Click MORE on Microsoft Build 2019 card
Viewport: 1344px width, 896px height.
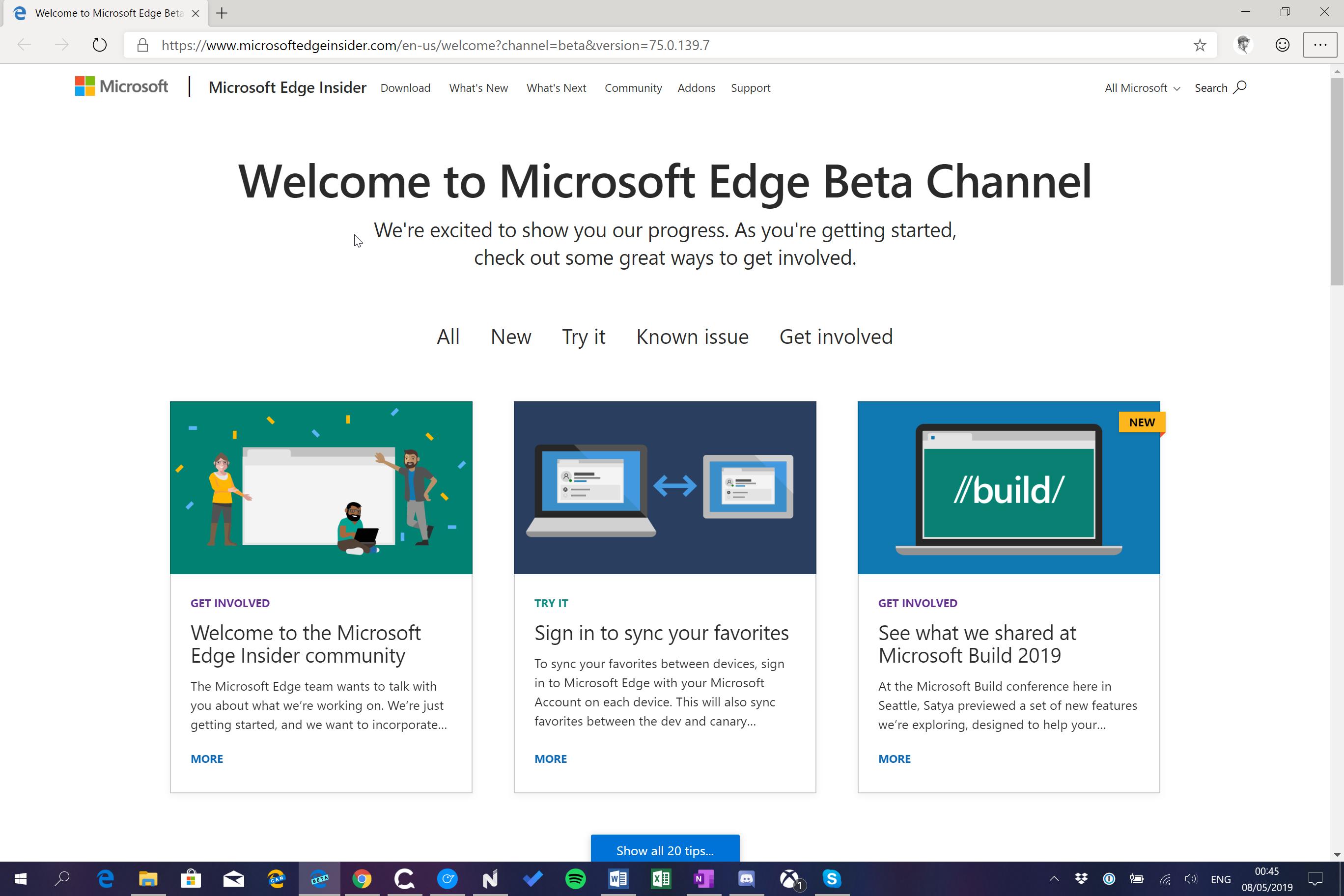pos(895,759)
